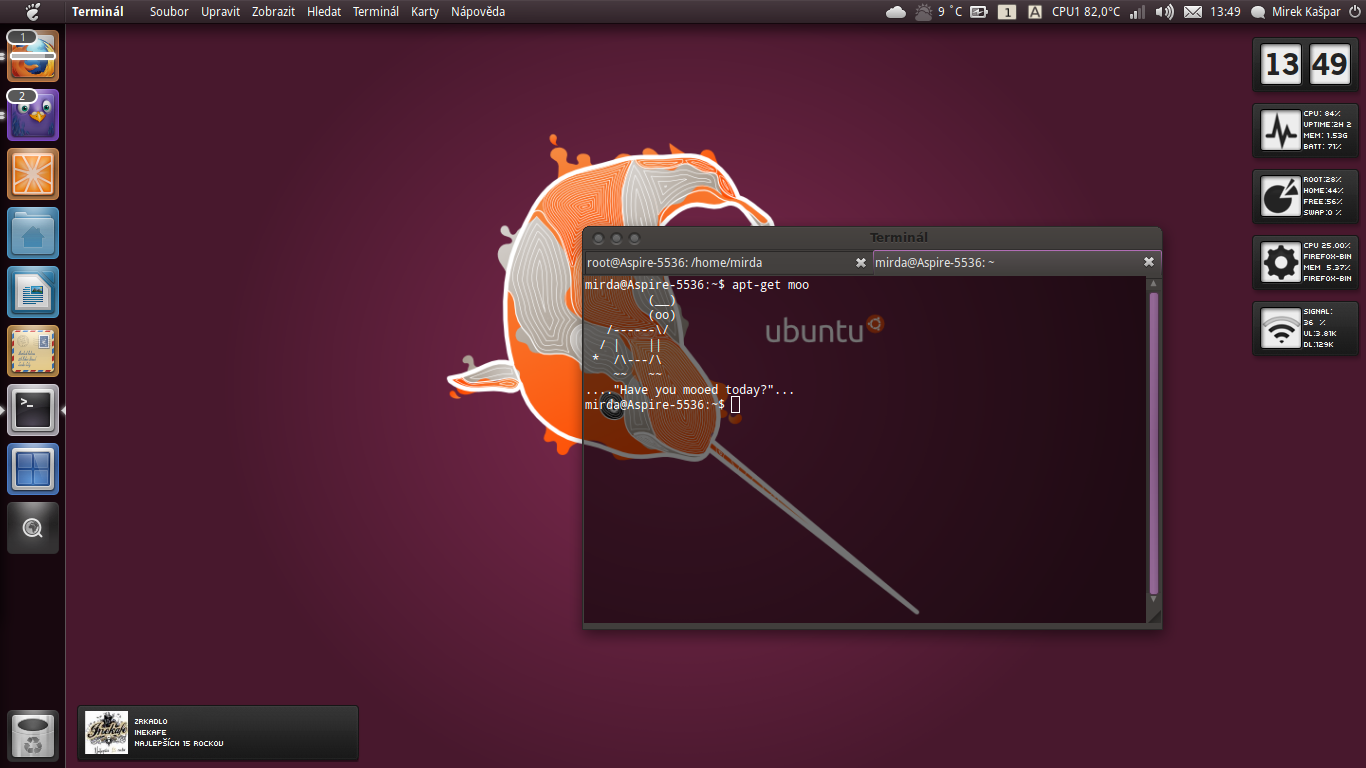Click the gear process monitor widget

(1280, 263)
